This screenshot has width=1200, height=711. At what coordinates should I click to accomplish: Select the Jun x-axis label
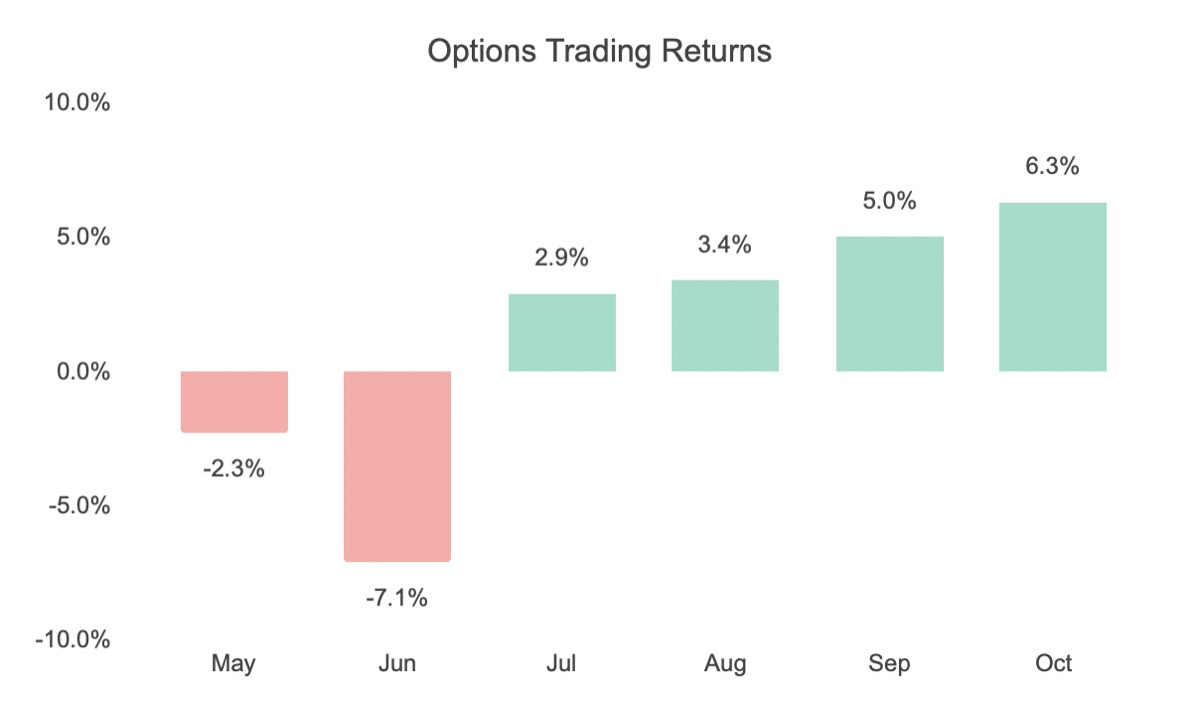(x=398, y=664)
